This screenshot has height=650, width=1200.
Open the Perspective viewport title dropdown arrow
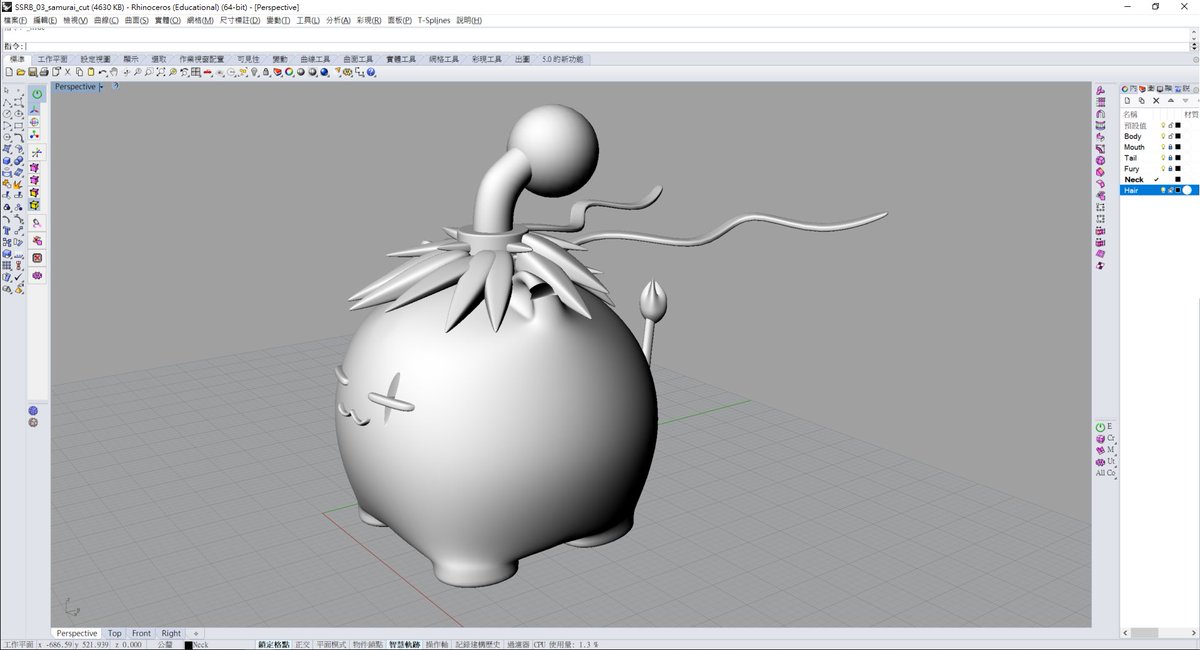point(102,87)
